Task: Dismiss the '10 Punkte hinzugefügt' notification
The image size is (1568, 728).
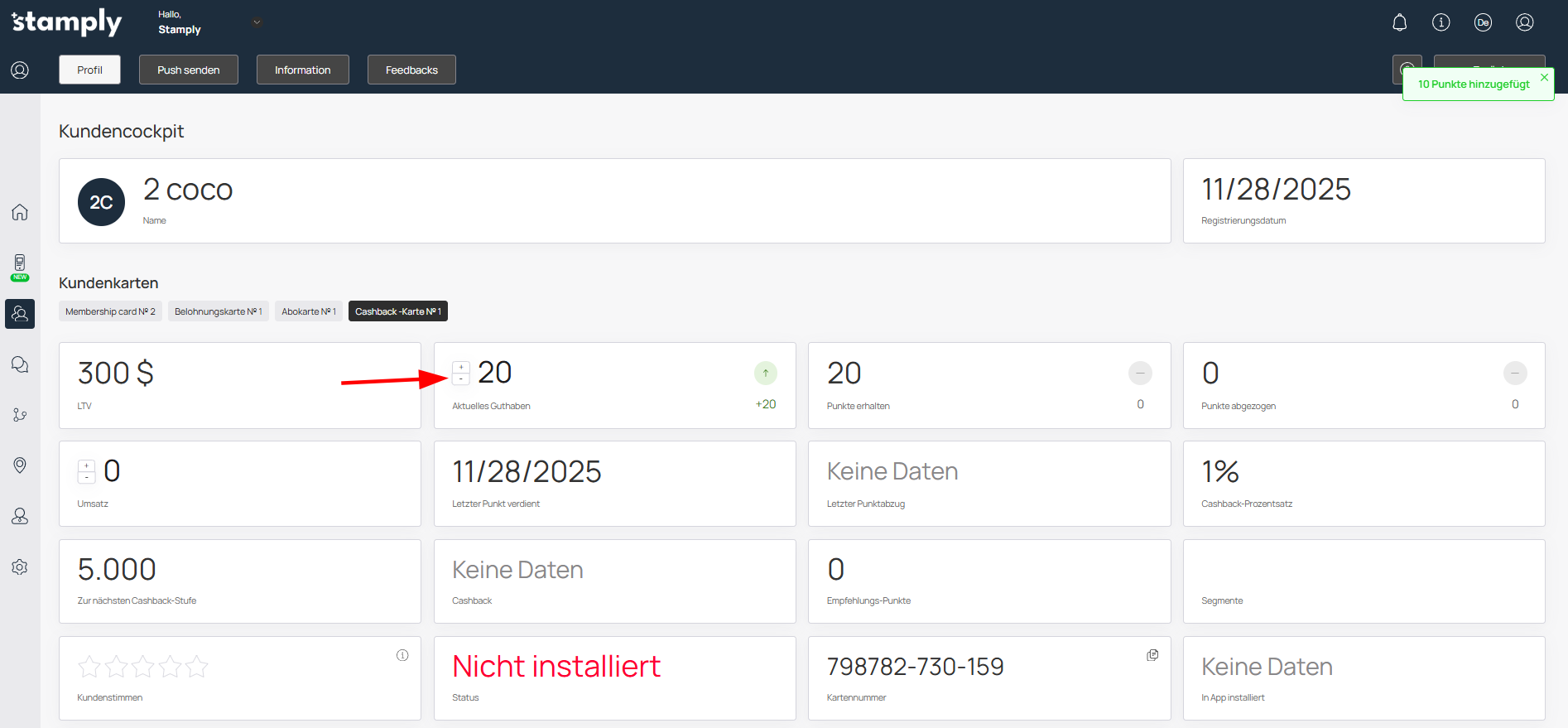Action: 1544,77
